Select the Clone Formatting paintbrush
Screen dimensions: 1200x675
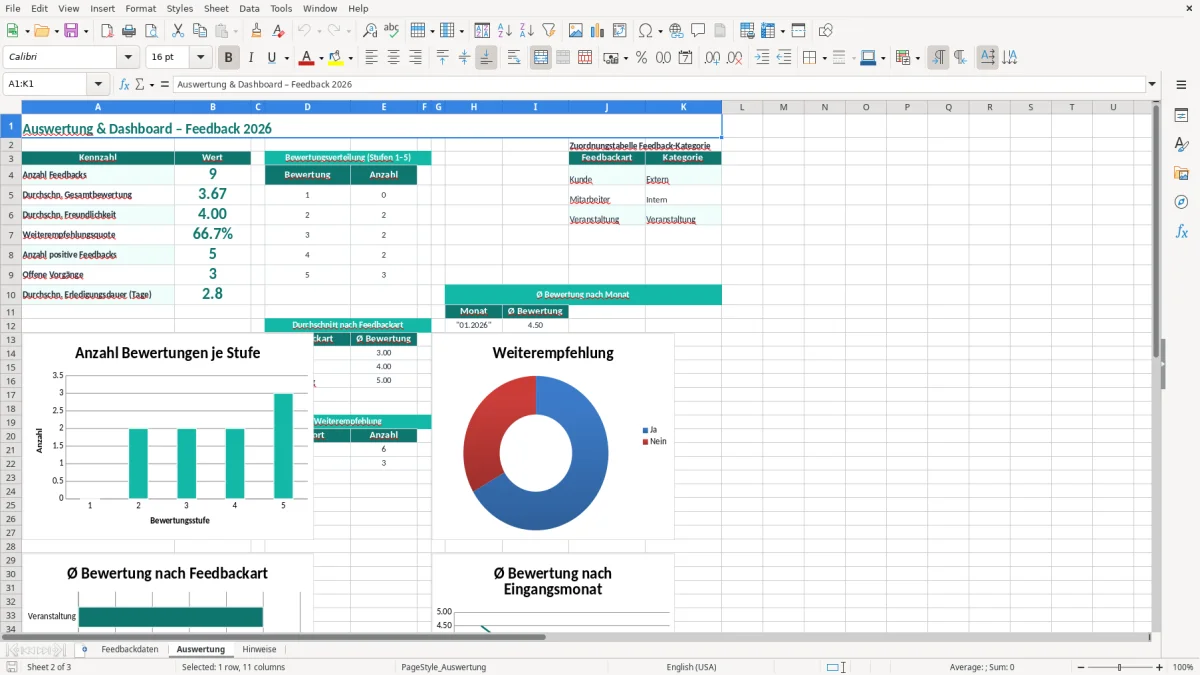pos(257,31)
